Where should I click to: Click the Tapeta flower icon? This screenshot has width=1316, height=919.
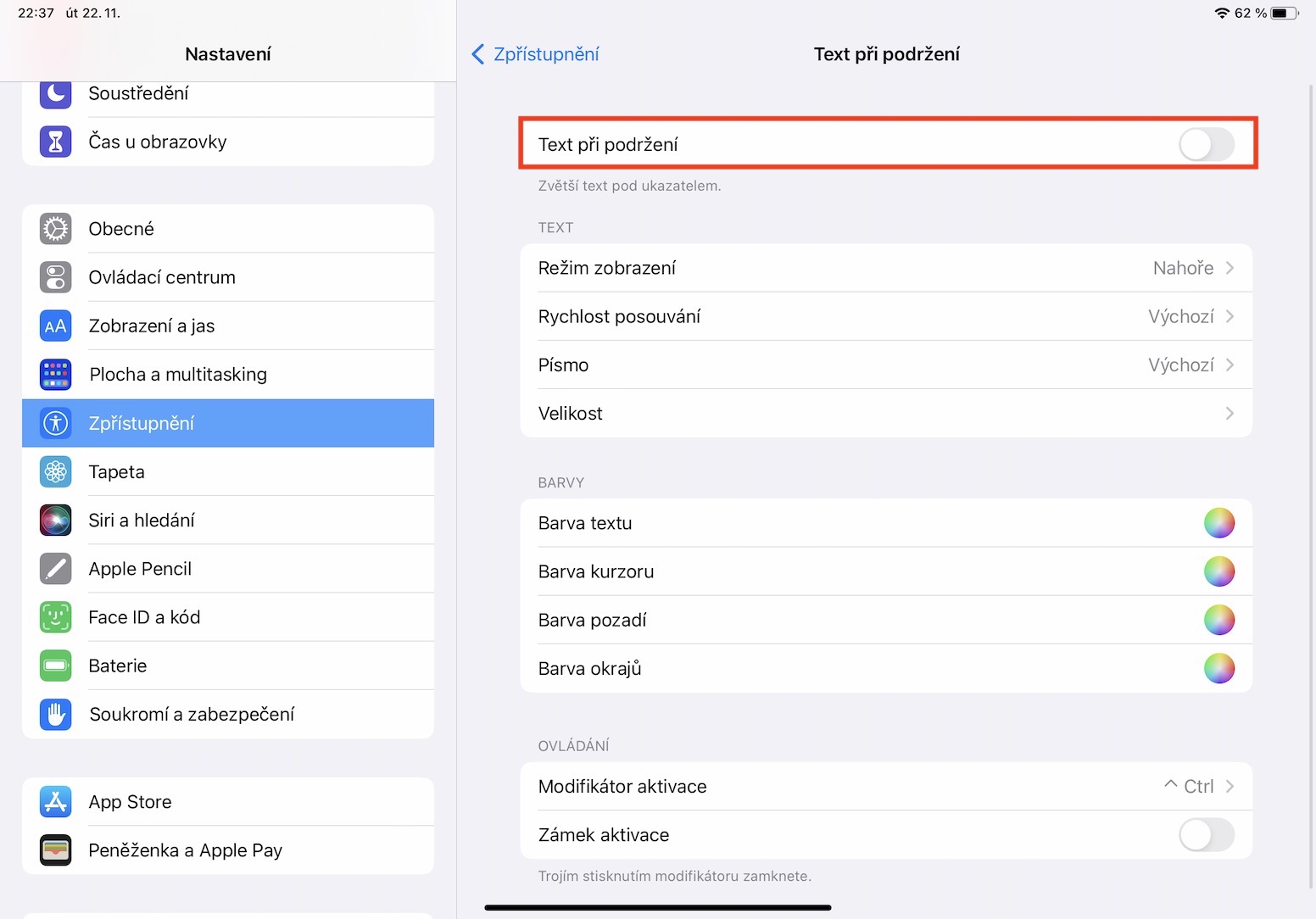(x=56, y=471)
